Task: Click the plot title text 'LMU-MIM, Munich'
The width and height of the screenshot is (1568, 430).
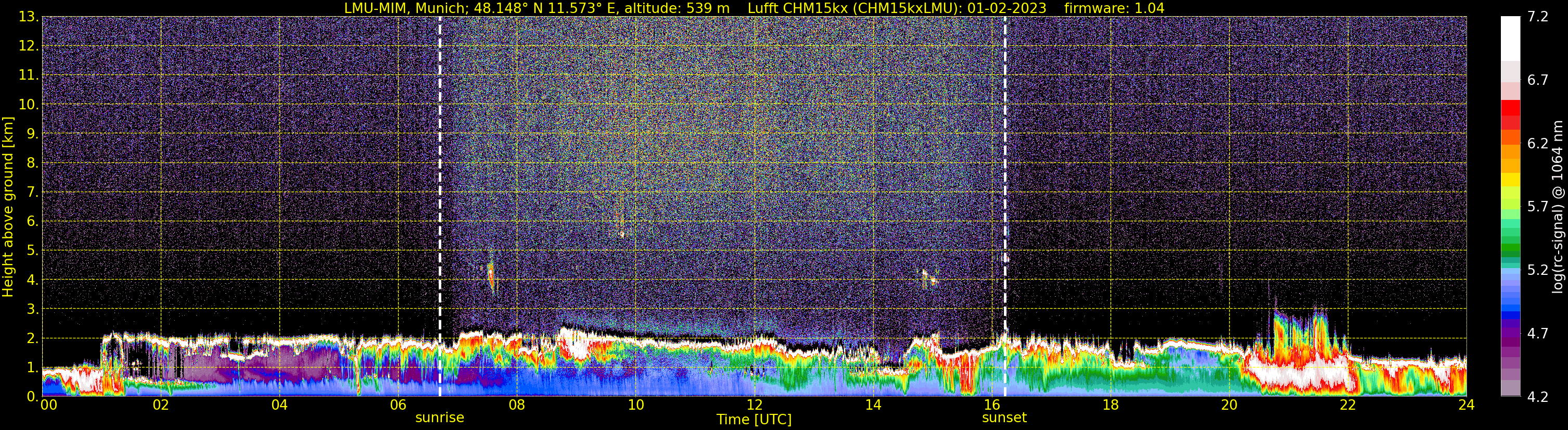Action: [x=405, y=8]
